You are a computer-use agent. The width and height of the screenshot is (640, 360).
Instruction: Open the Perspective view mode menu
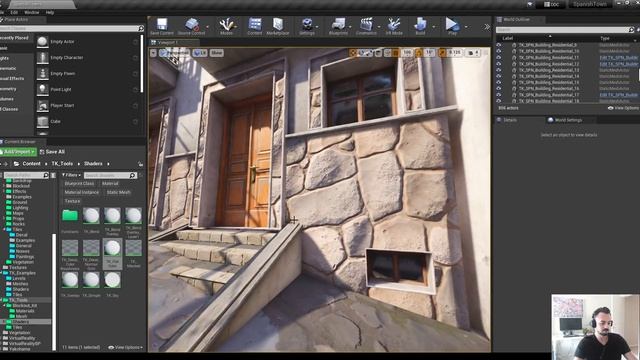point(174,53)
